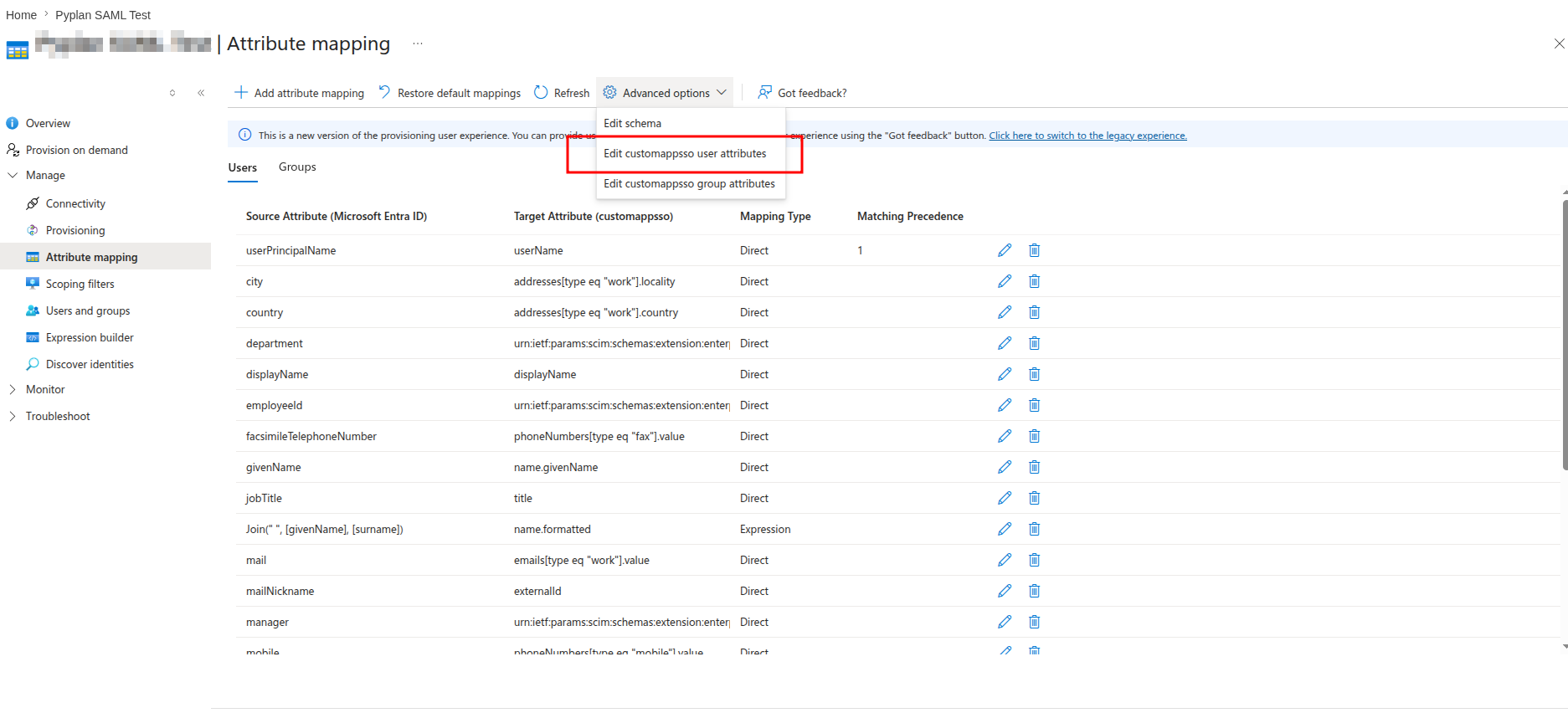Delete the employeeId attribute mapping
Viewport: 1568px width, 718px height.
(x=1035, y=405)
